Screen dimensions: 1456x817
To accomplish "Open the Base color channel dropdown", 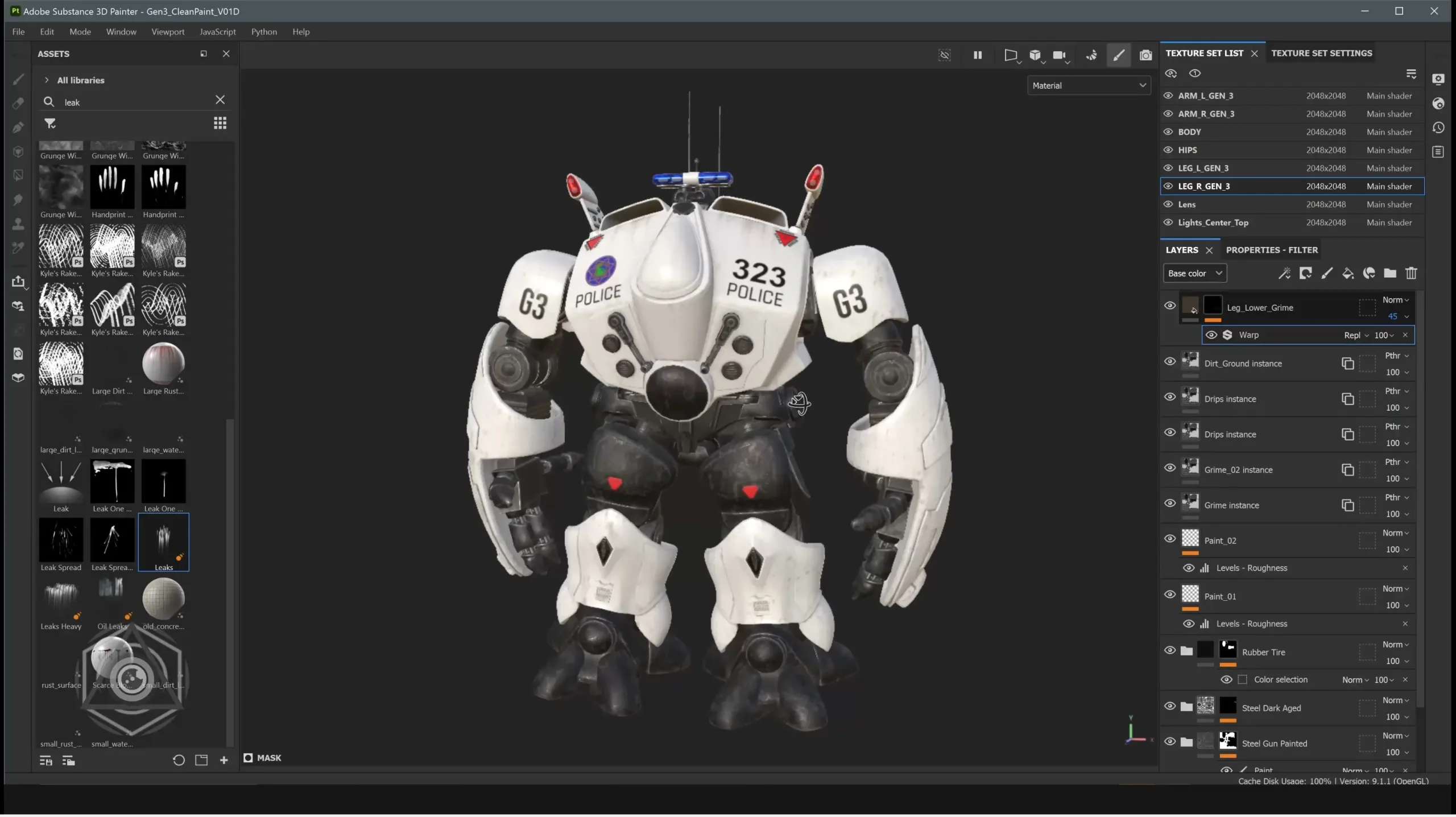I will [1194, 274].
